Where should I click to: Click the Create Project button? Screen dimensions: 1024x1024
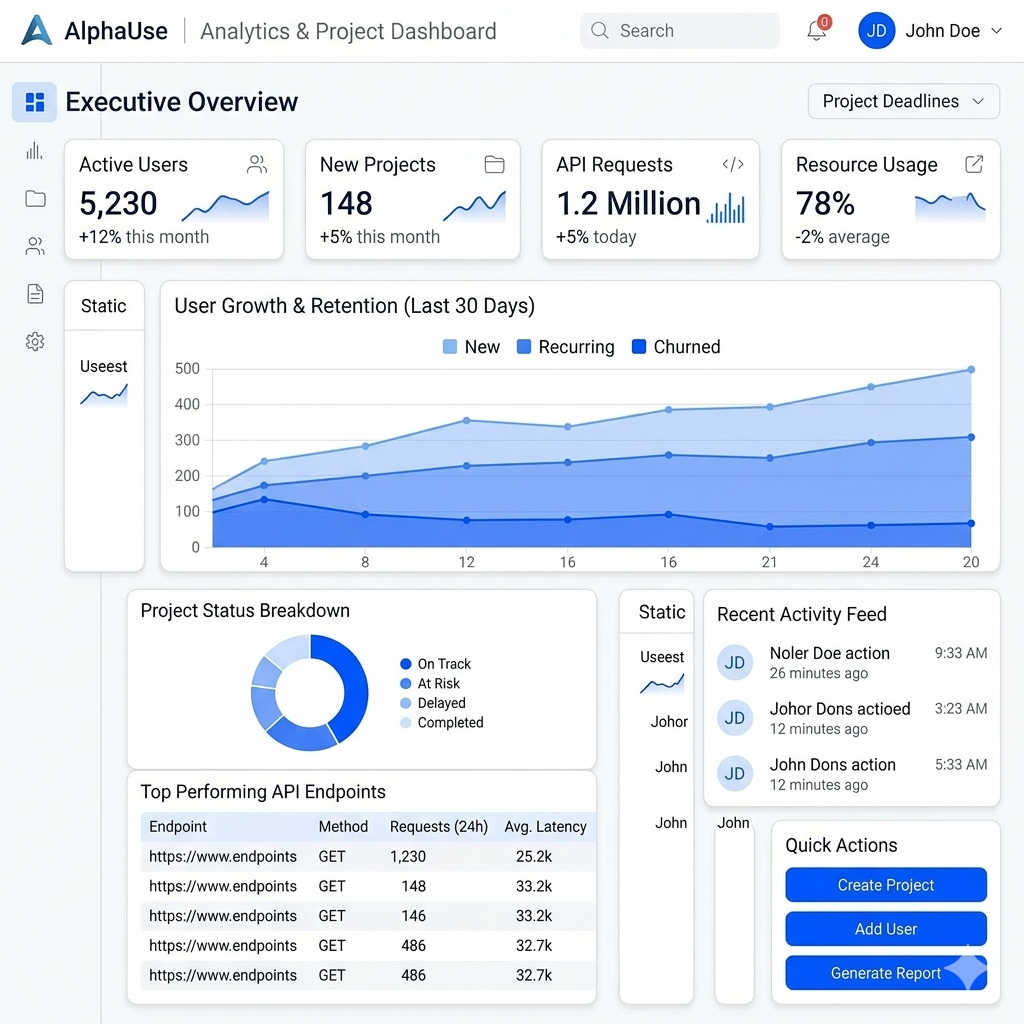coord(886,885)
